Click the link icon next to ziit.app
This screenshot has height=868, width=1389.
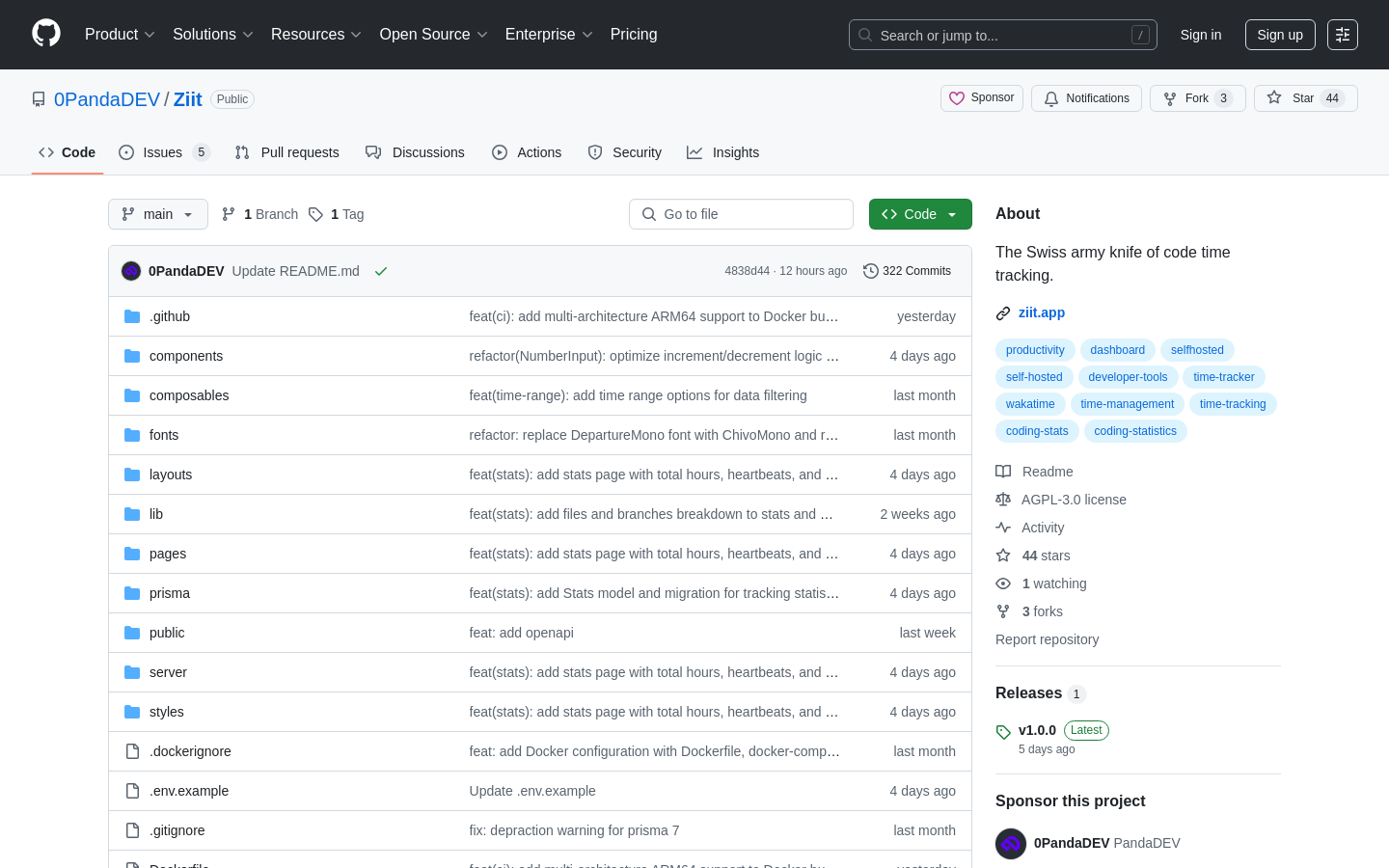1003,313
